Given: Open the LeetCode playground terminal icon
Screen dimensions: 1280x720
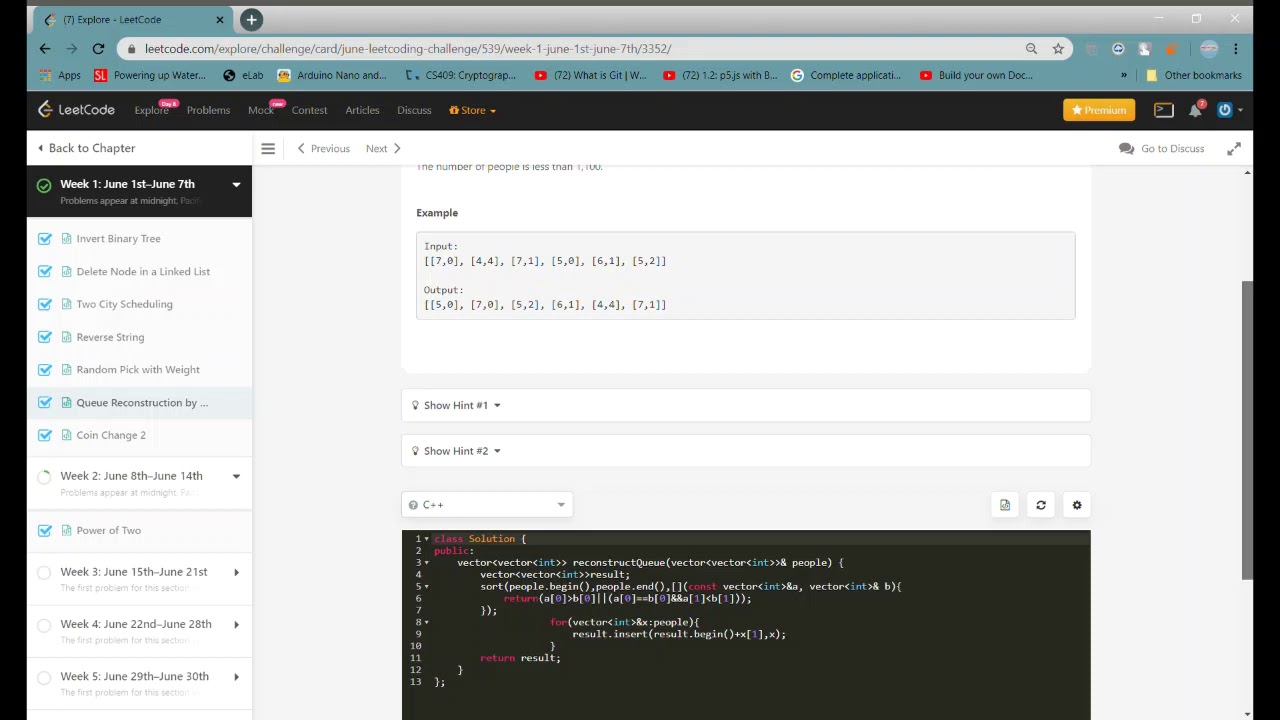Looking at the screenshot, I should (x=1164, y=110).
